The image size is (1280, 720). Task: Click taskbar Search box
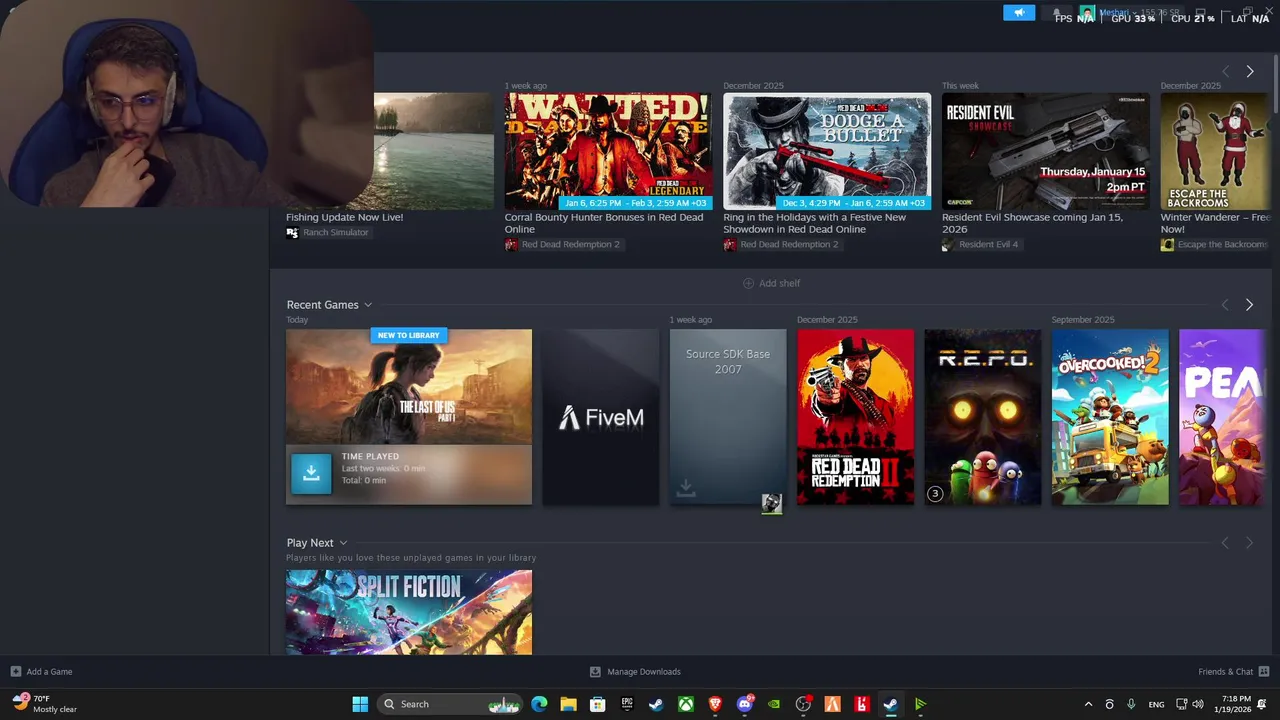click(x=450, y=704)
